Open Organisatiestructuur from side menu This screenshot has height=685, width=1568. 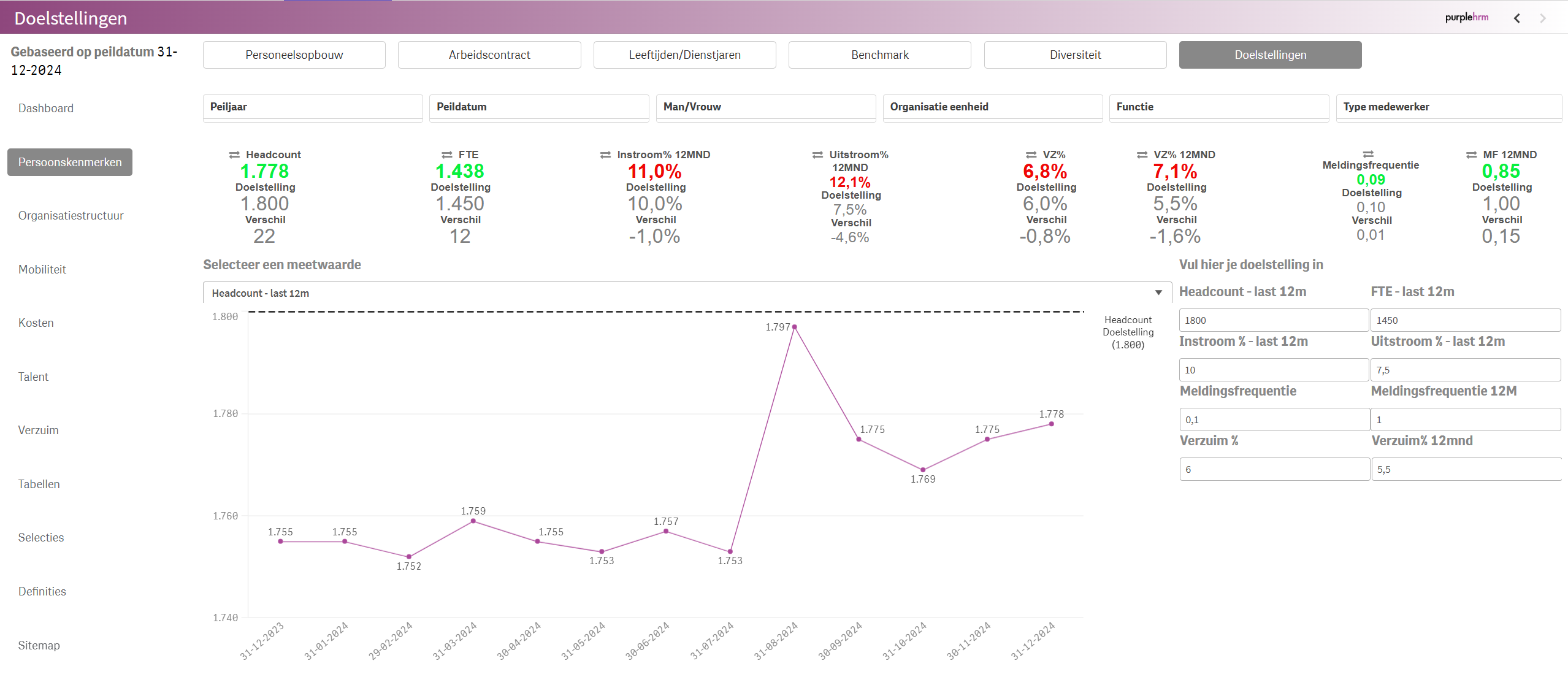pyautogui.click(x=71, y=215)
